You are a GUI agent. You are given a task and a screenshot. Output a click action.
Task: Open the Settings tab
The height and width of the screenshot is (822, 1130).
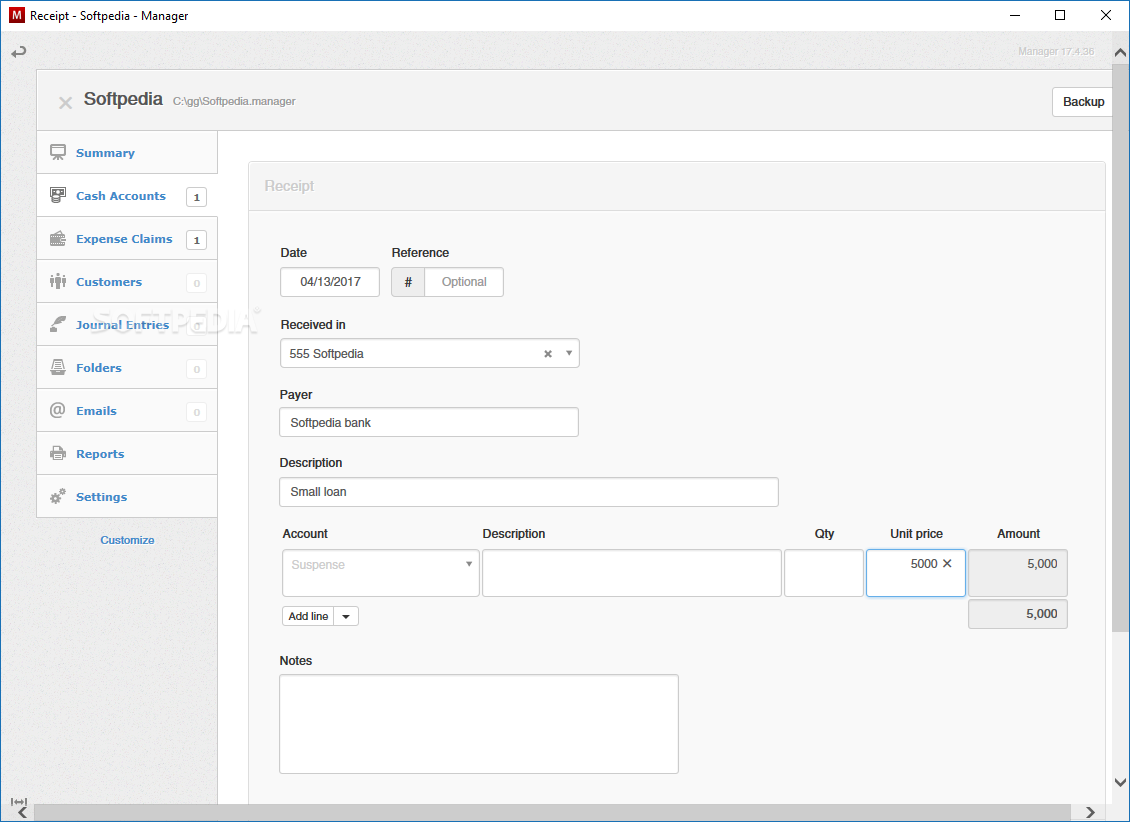127,496
